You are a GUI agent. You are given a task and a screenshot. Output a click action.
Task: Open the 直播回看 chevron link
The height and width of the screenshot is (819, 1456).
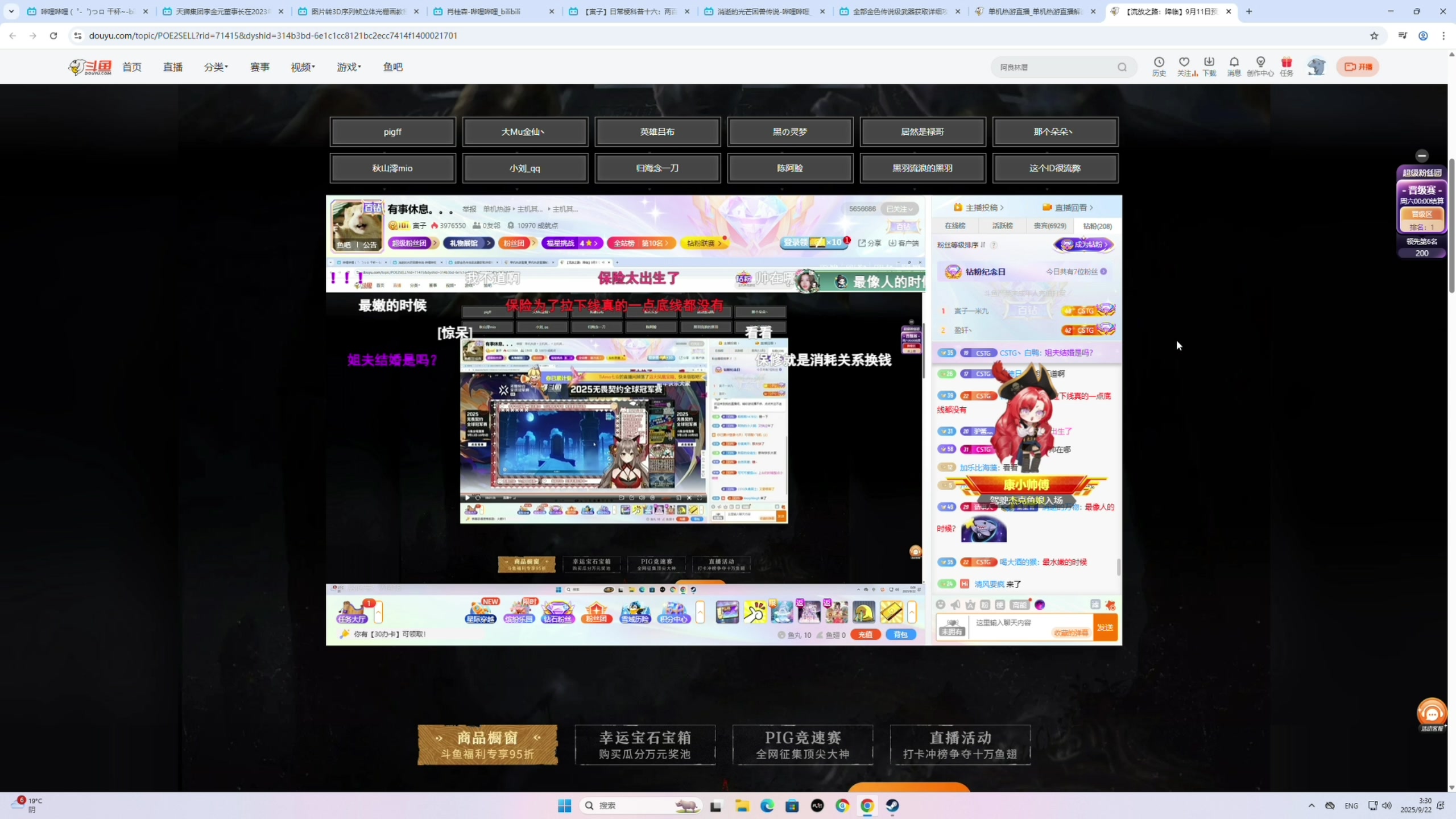(x=1068, y=208)
